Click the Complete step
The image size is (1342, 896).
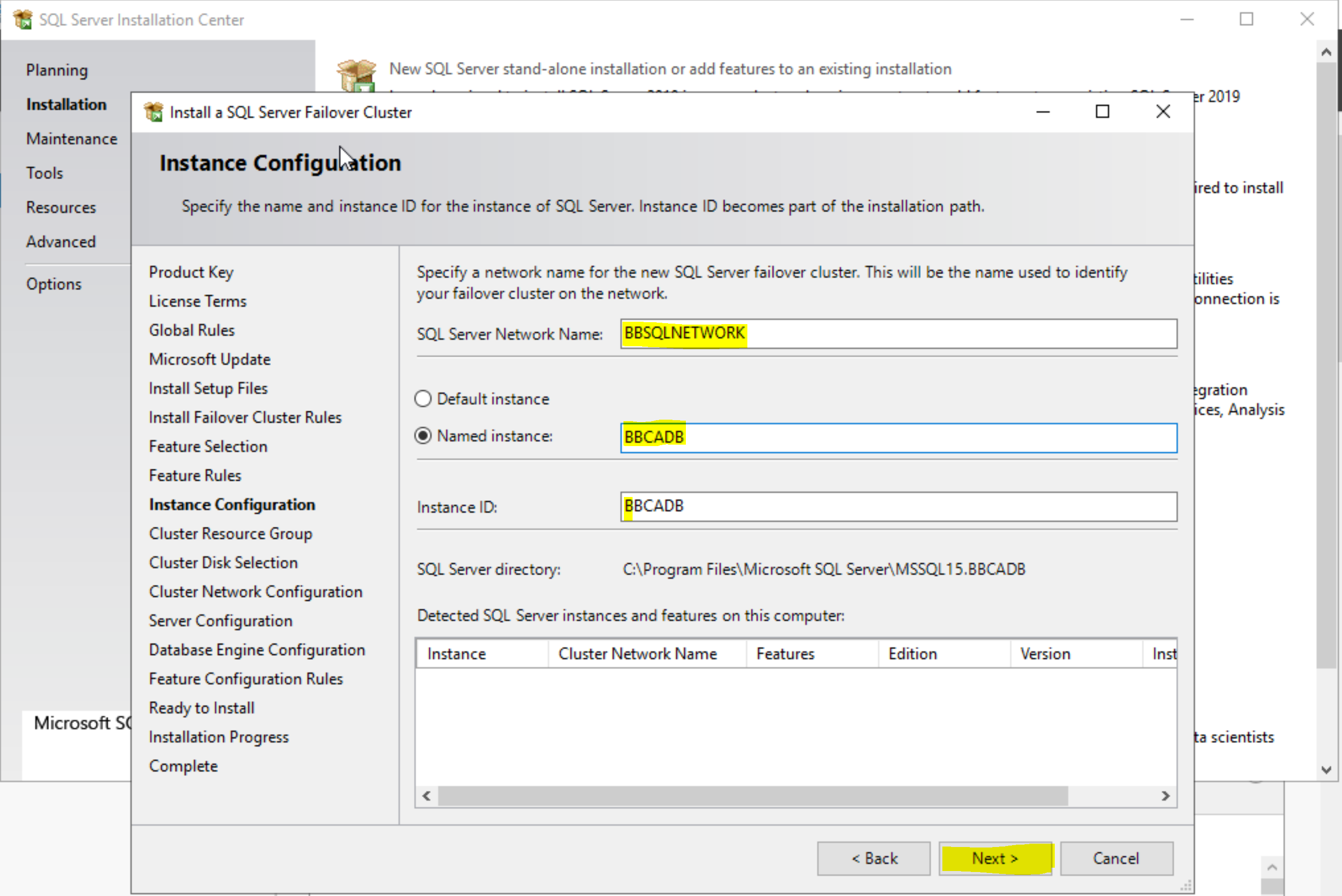[183, 766]
